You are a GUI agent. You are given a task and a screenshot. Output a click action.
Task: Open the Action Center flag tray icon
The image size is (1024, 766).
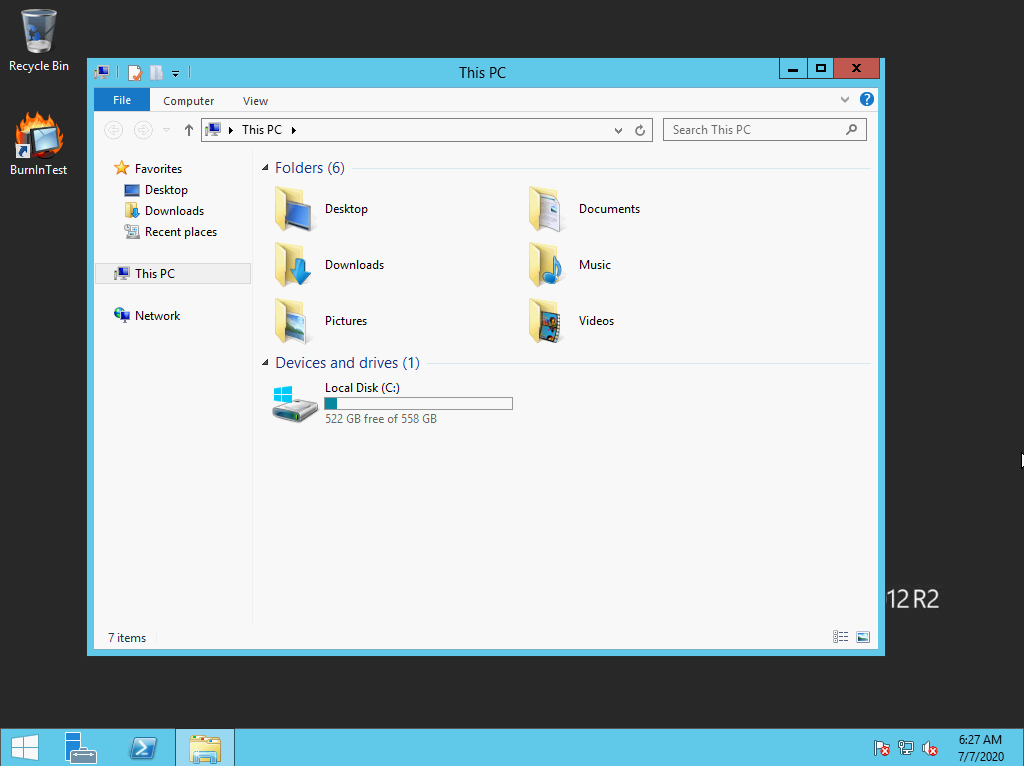882,748
